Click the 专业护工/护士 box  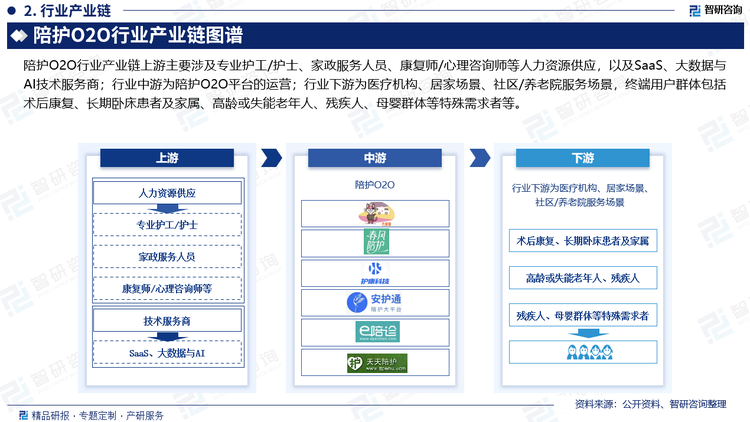(x=167, y=225)
